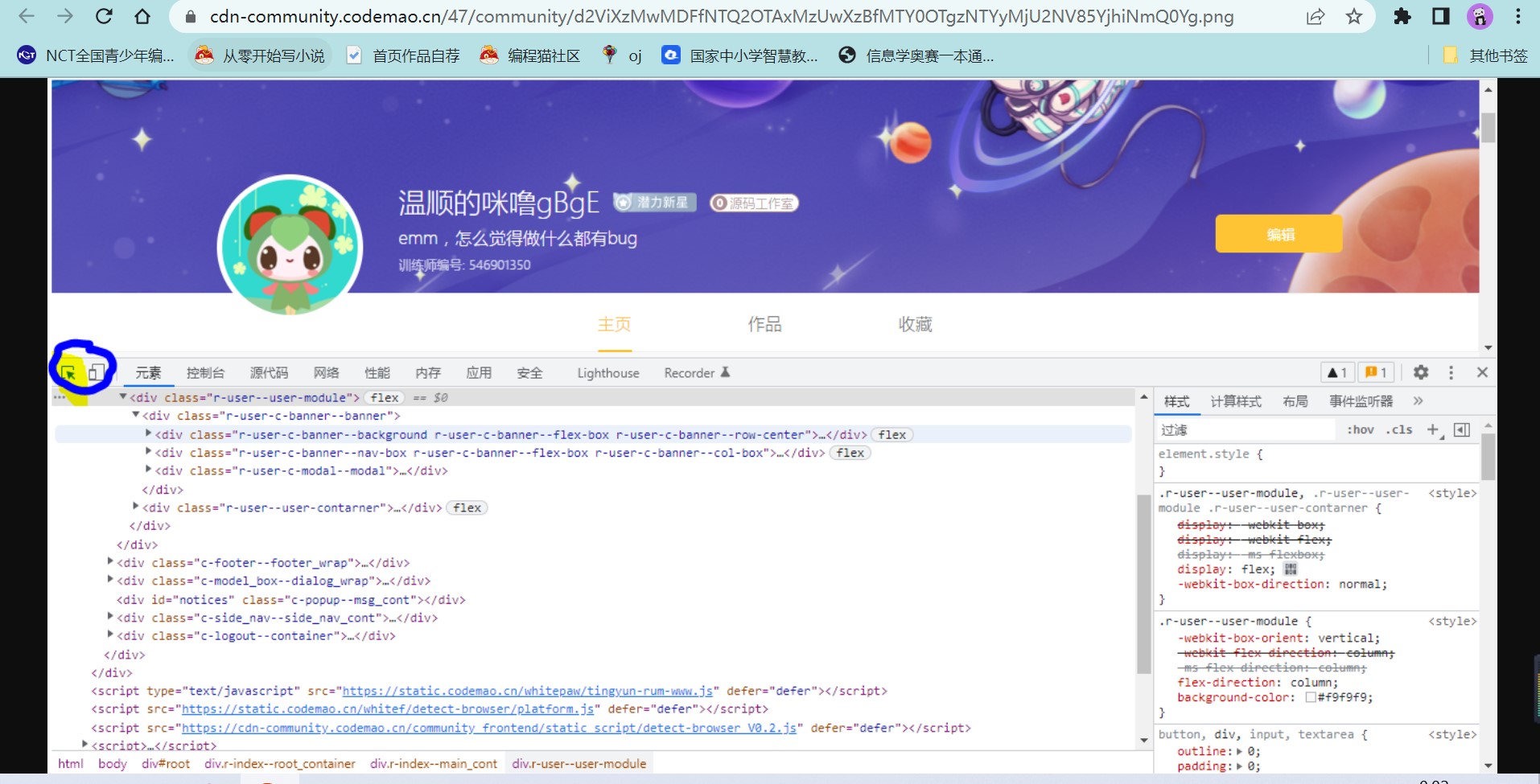Screen dimensions: 1540x784
Task: Click the browser address bar URL
Action: click(722, 16)
